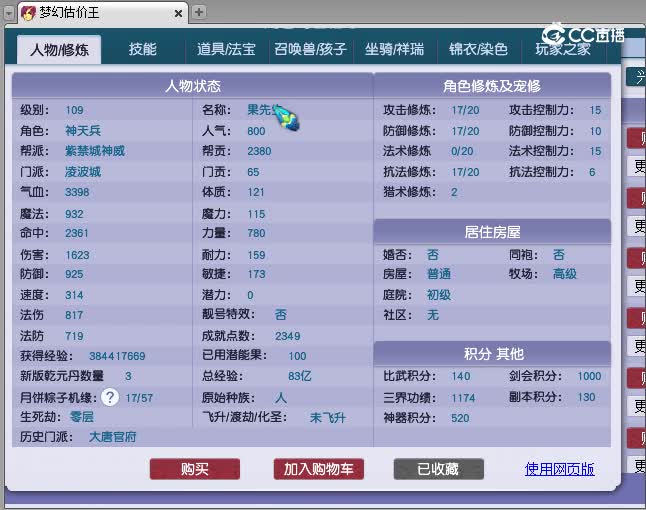The image size is (646, 510).
Task: Select the level value 109
Action: coord(74,110)
